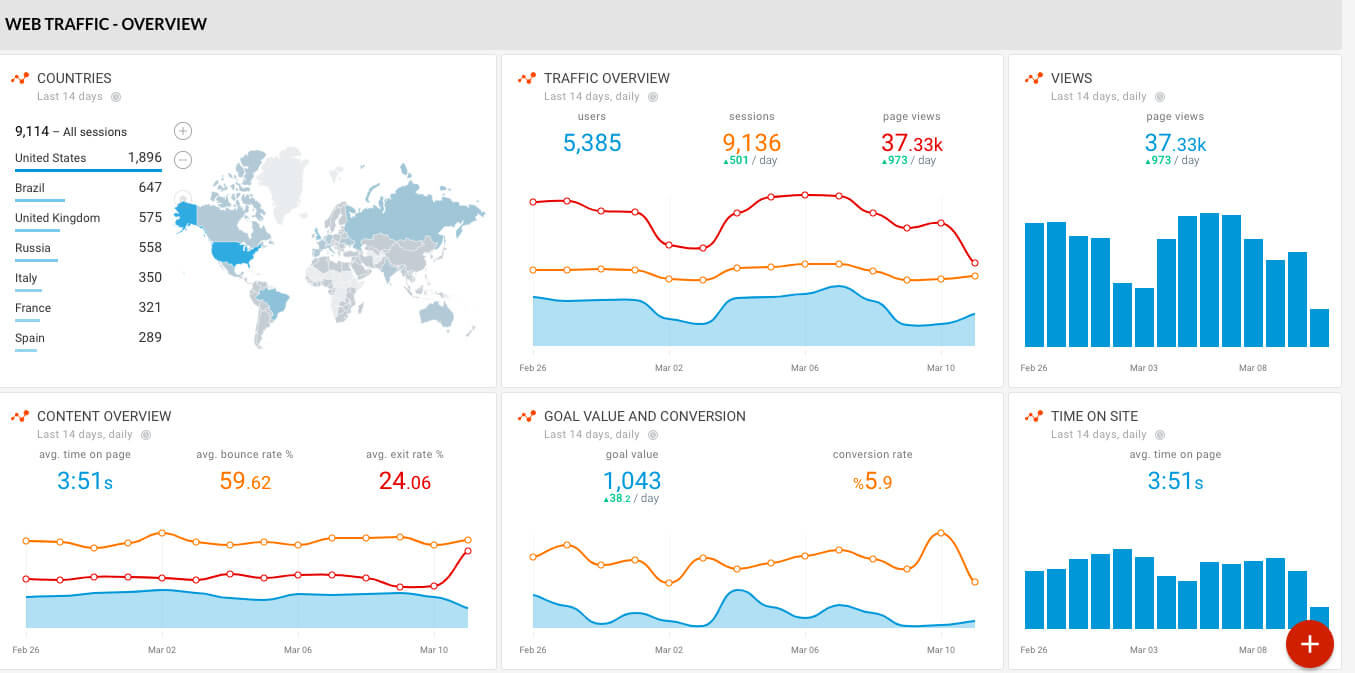Click the Time on Site analytics icon
1355x673 pixels.
pos(1034,416)
